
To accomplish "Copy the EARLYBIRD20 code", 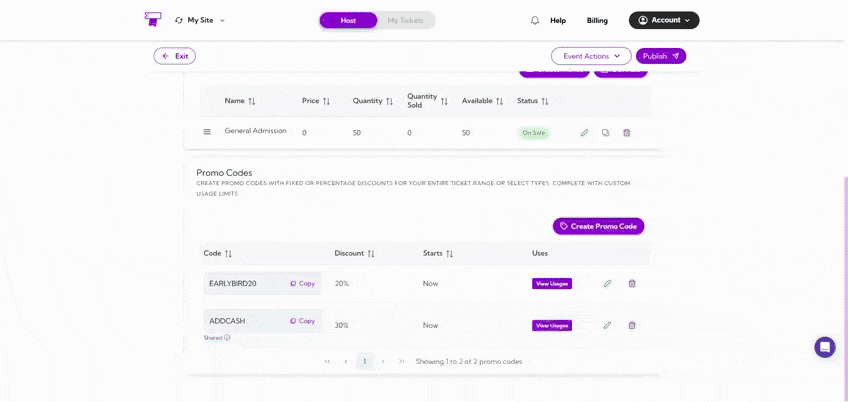I will [302, 284].
